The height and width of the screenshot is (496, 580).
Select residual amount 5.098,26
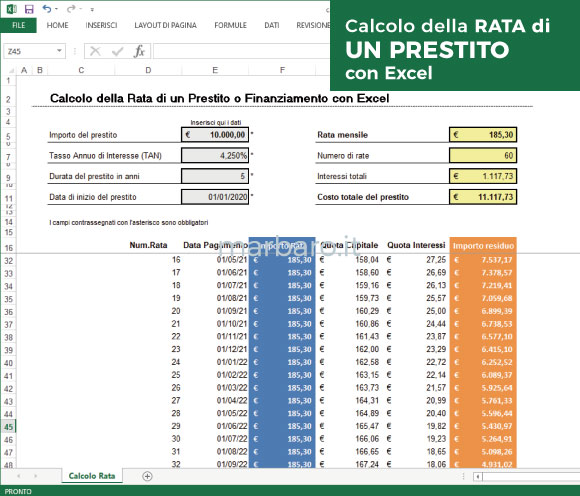(496, 451)
